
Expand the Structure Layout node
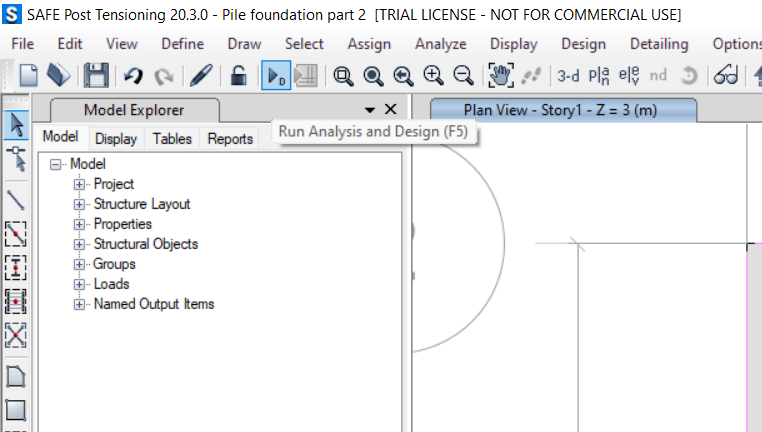coord(79,205)
